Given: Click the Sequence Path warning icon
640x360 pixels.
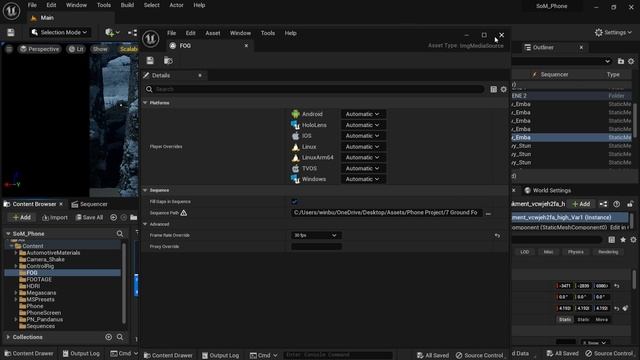Looking at the screenshot, I should 184,213.
